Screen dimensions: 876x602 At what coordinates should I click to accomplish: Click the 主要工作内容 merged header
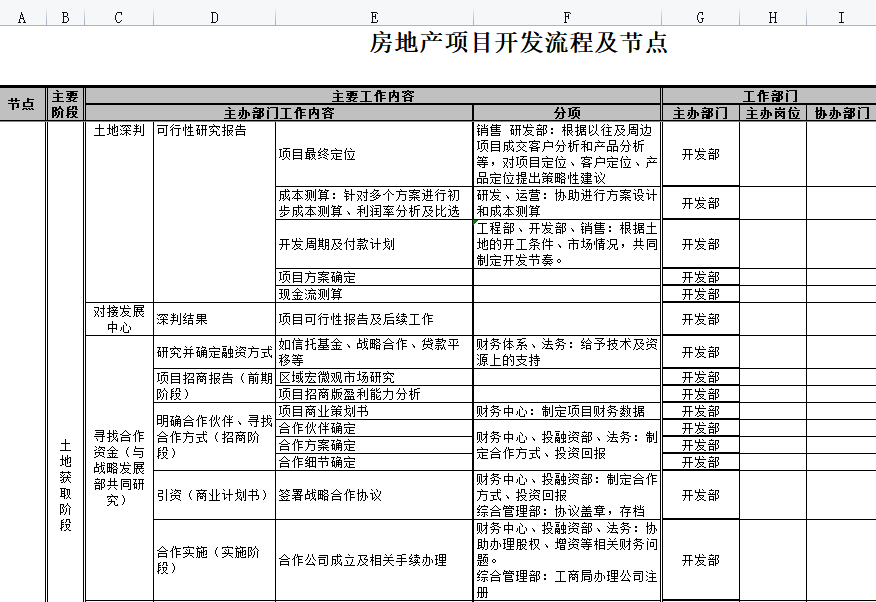373,96
